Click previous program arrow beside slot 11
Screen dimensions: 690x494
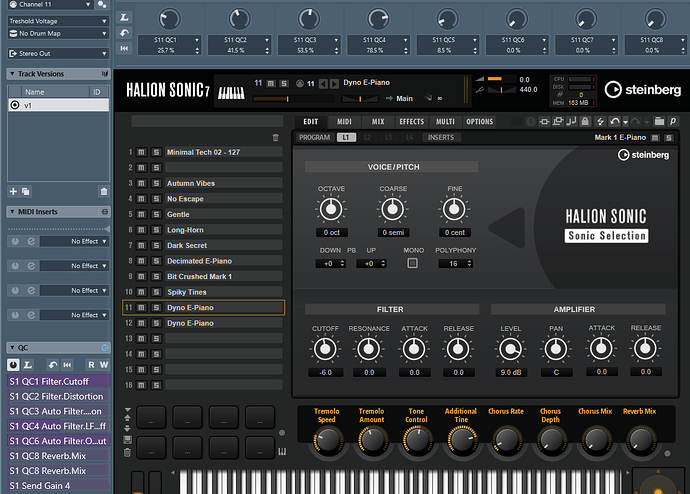point(323,84)
